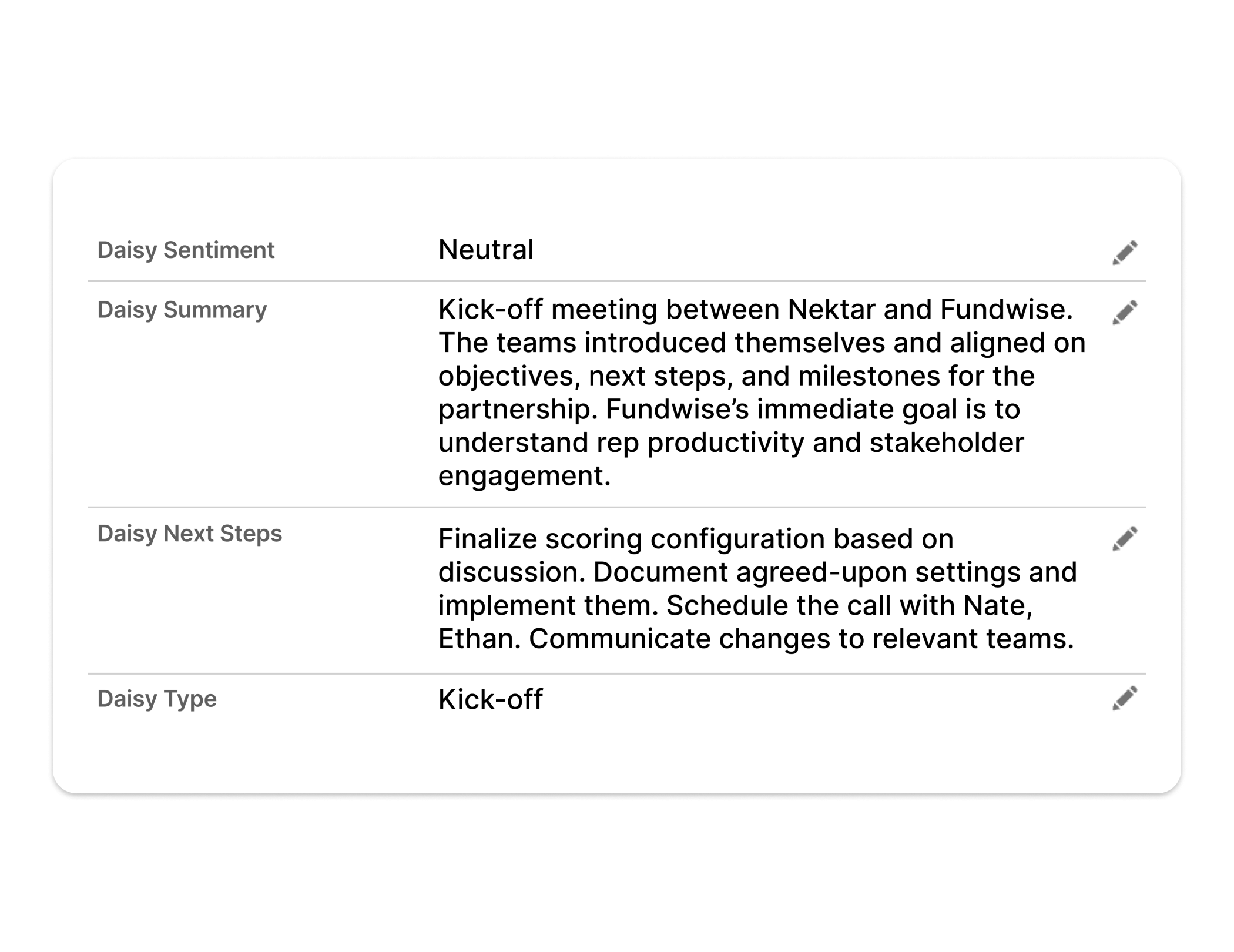The width and height of the screenshot is (1234, 952).
Task: Select the Daisy Type field label
Action: click(x=157, y=699)
